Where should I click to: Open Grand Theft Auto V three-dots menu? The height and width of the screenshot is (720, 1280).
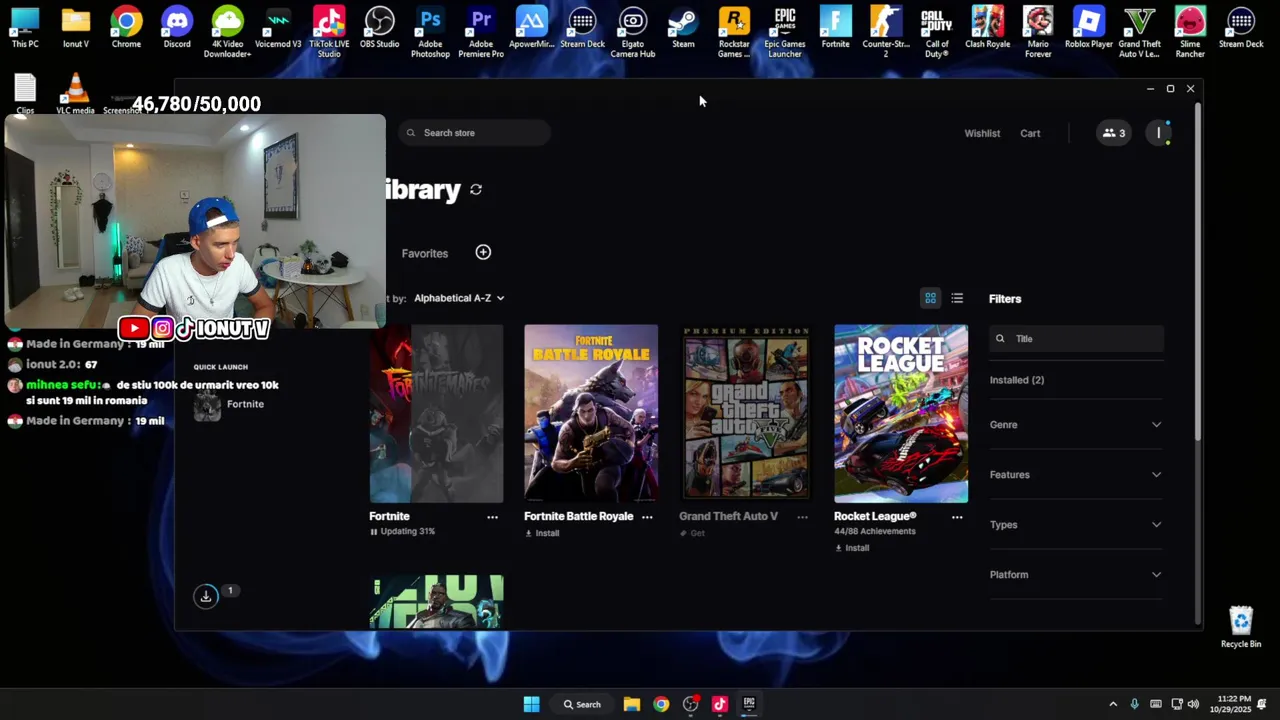pos(802,517)
